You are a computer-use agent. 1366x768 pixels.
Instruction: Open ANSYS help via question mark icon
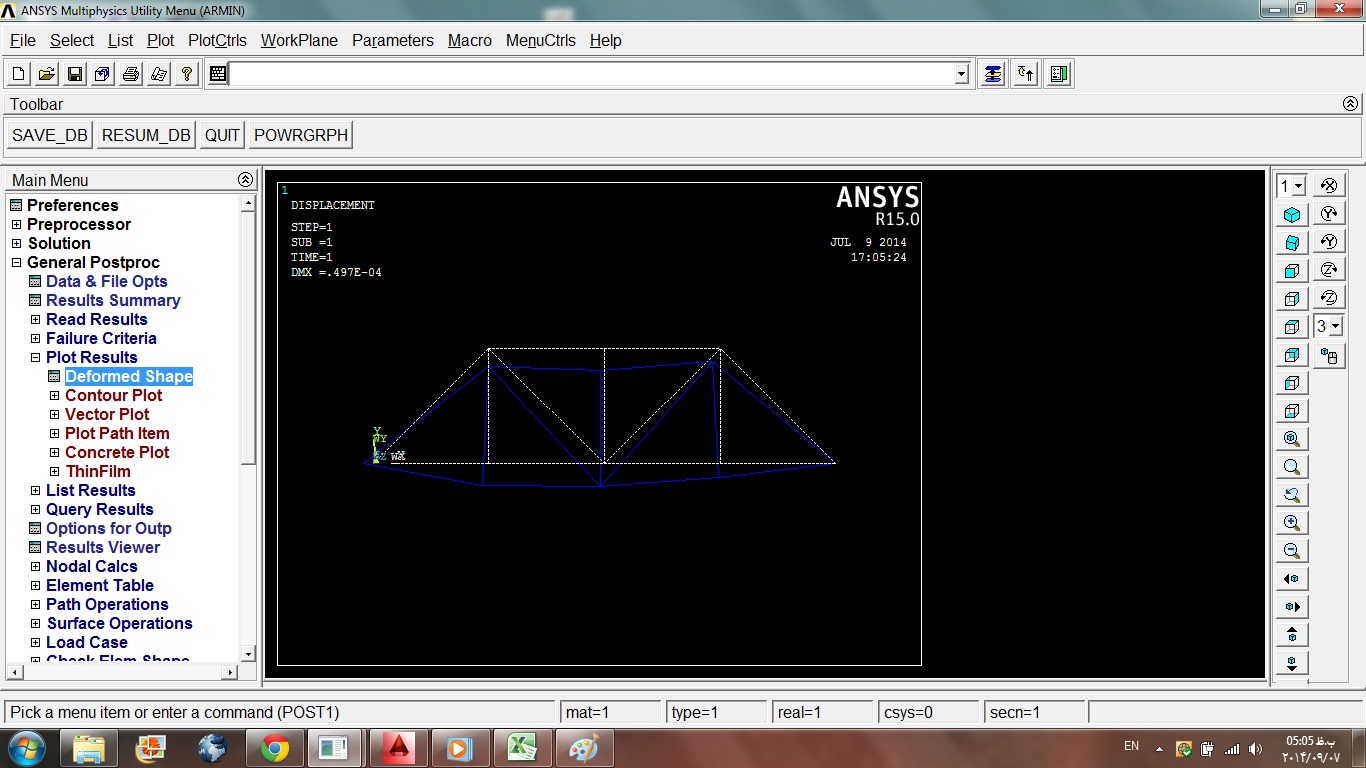pos(187,74)
